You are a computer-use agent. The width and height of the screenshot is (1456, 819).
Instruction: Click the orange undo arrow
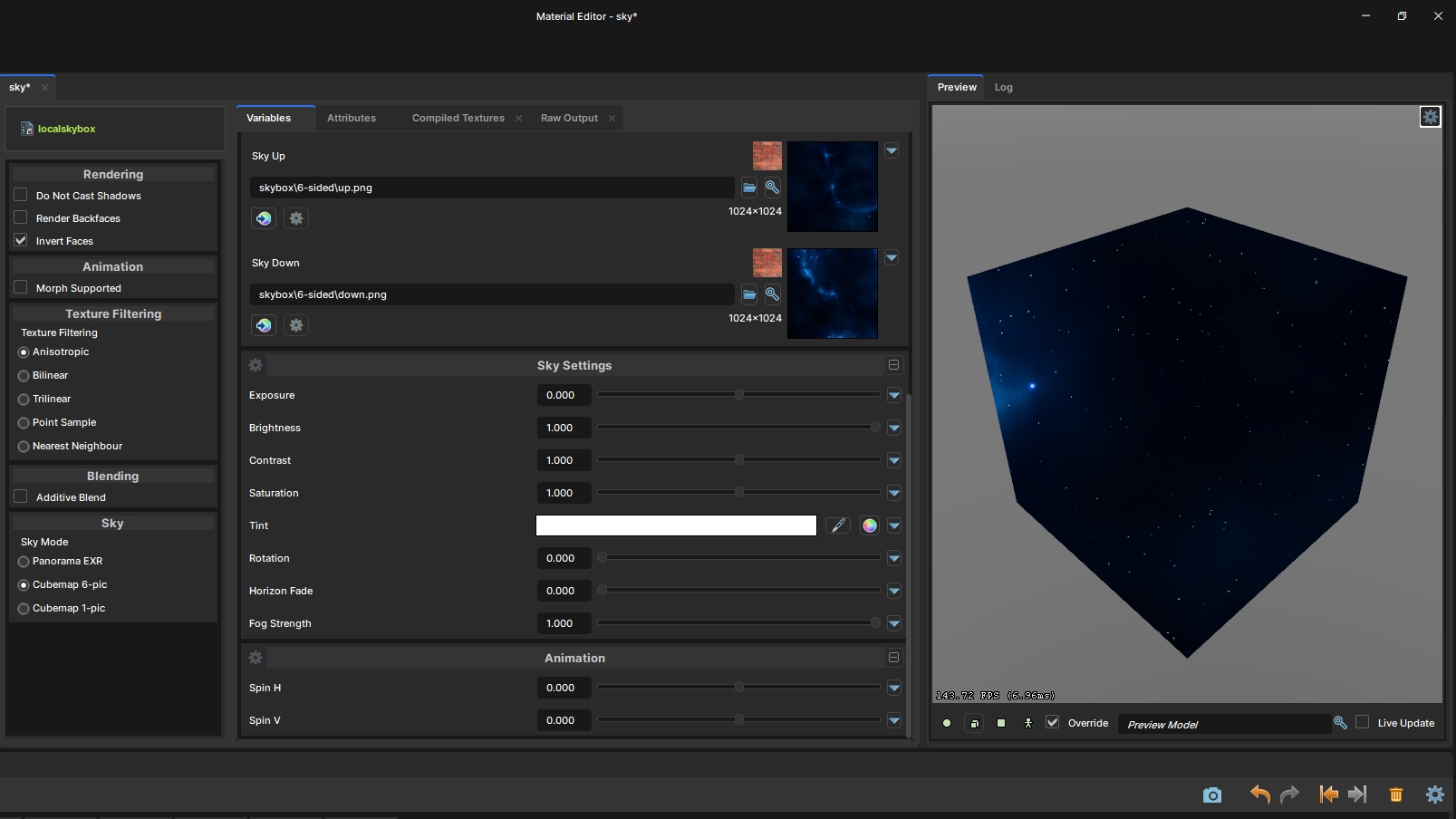click(1259, 795)
